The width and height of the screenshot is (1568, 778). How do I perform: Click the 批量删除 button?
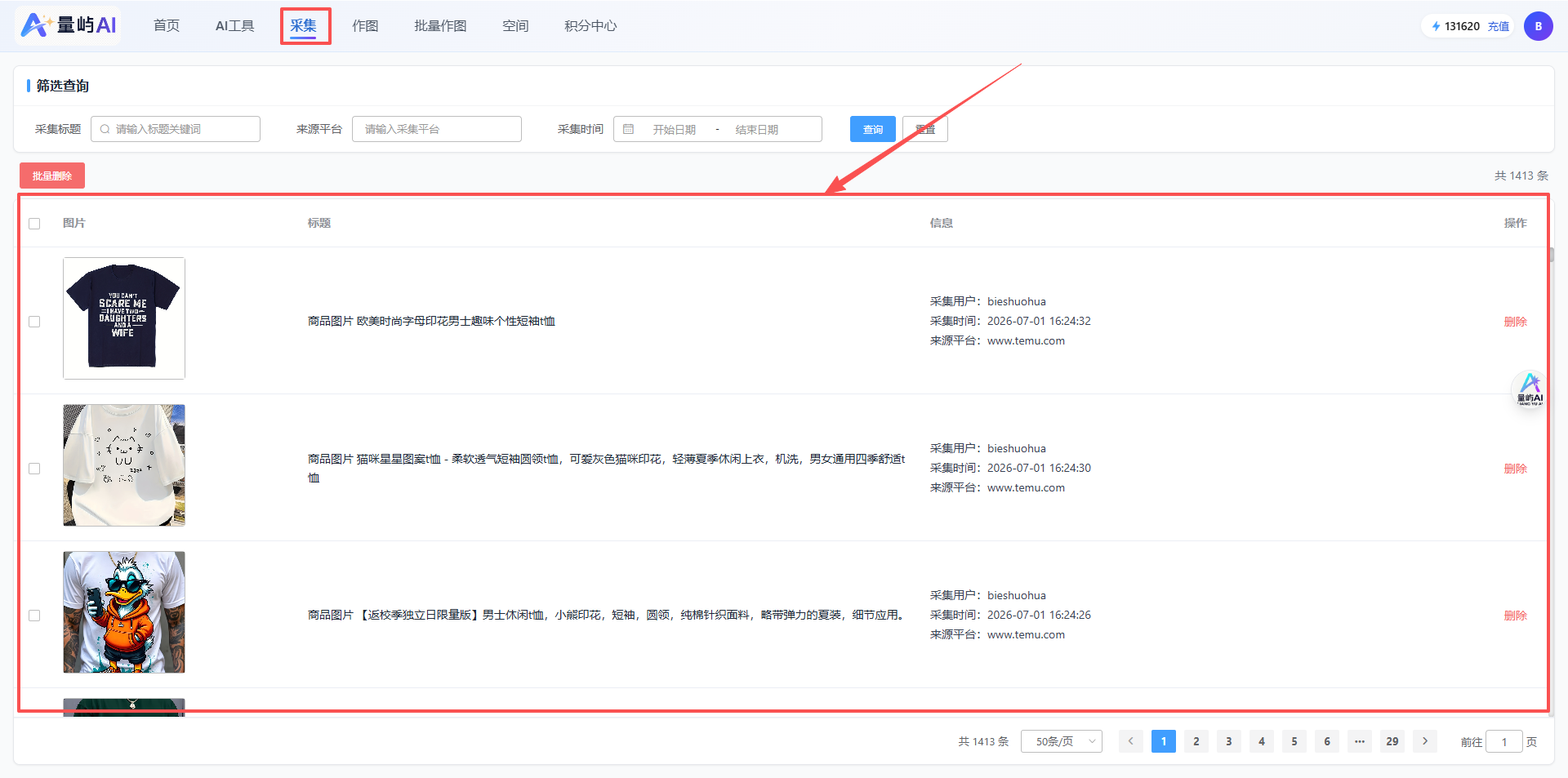(x=52, y=176)
